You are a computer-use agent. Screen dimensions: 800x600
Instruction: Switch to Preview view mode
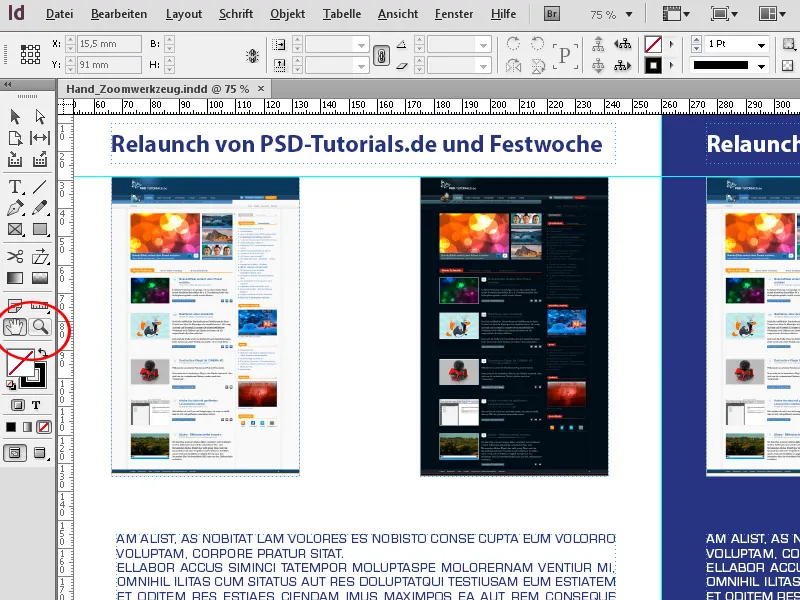click(40, 453)
